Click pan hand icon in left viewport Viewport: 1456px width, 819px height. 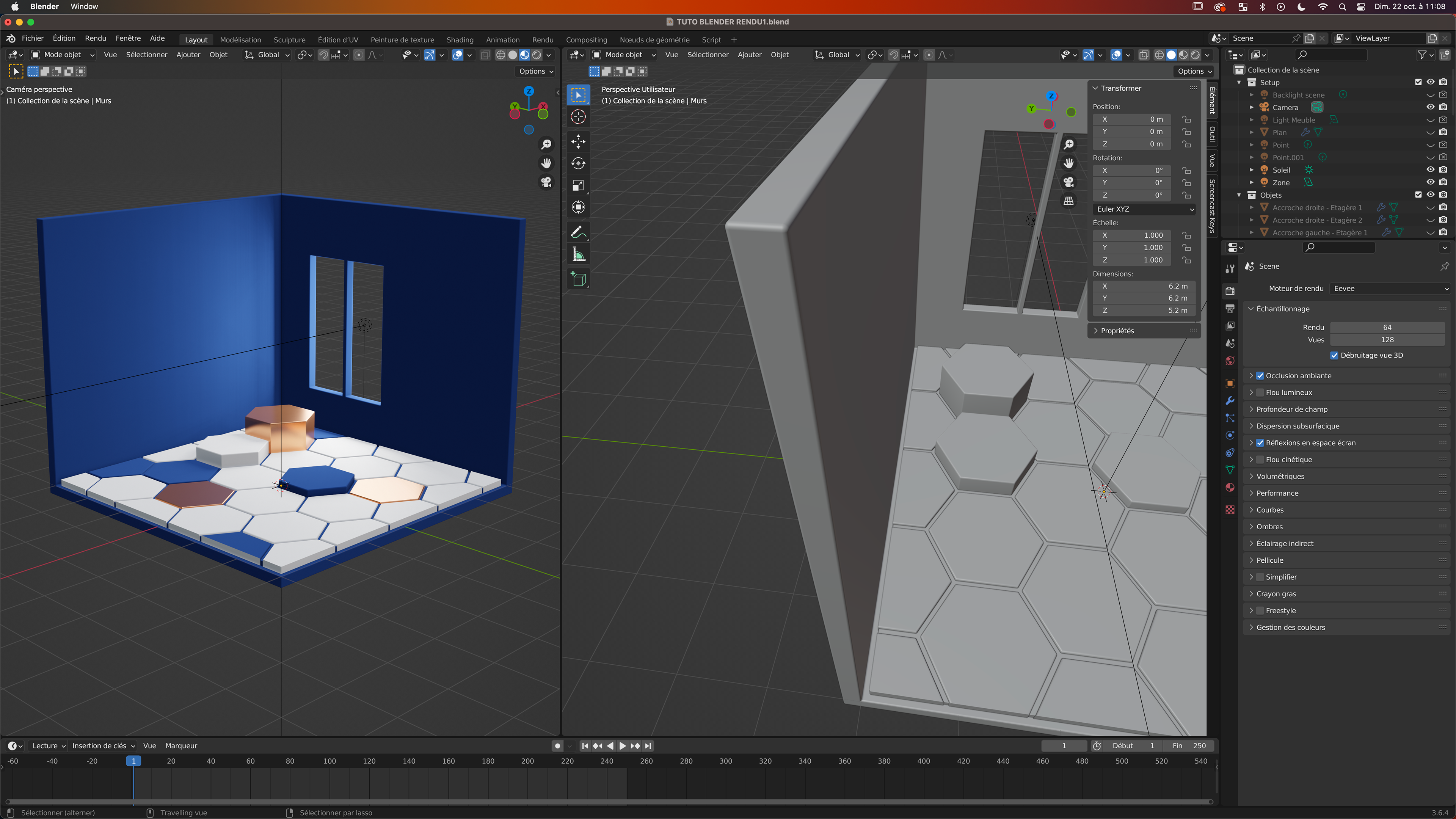[x=546, y=163]
